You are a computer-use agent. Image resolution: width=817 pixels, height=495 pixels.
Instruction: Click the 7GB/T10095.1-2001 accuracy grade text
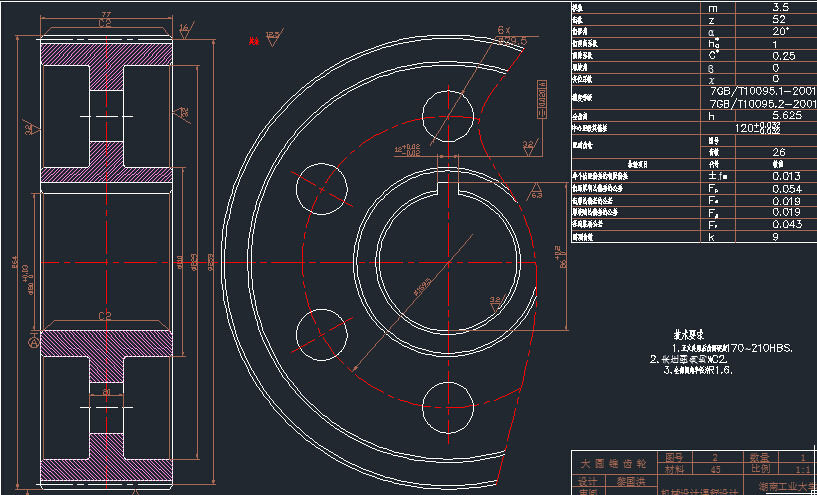pyautogui.click(x=762, y=91)
